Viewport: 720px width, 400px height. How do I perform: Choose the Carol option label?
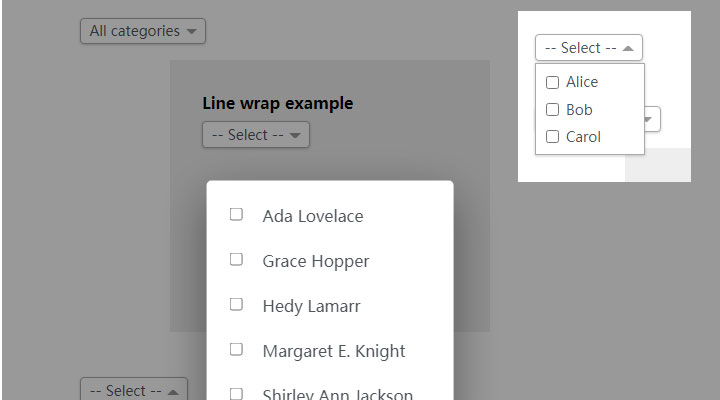(x=583, y=137)
